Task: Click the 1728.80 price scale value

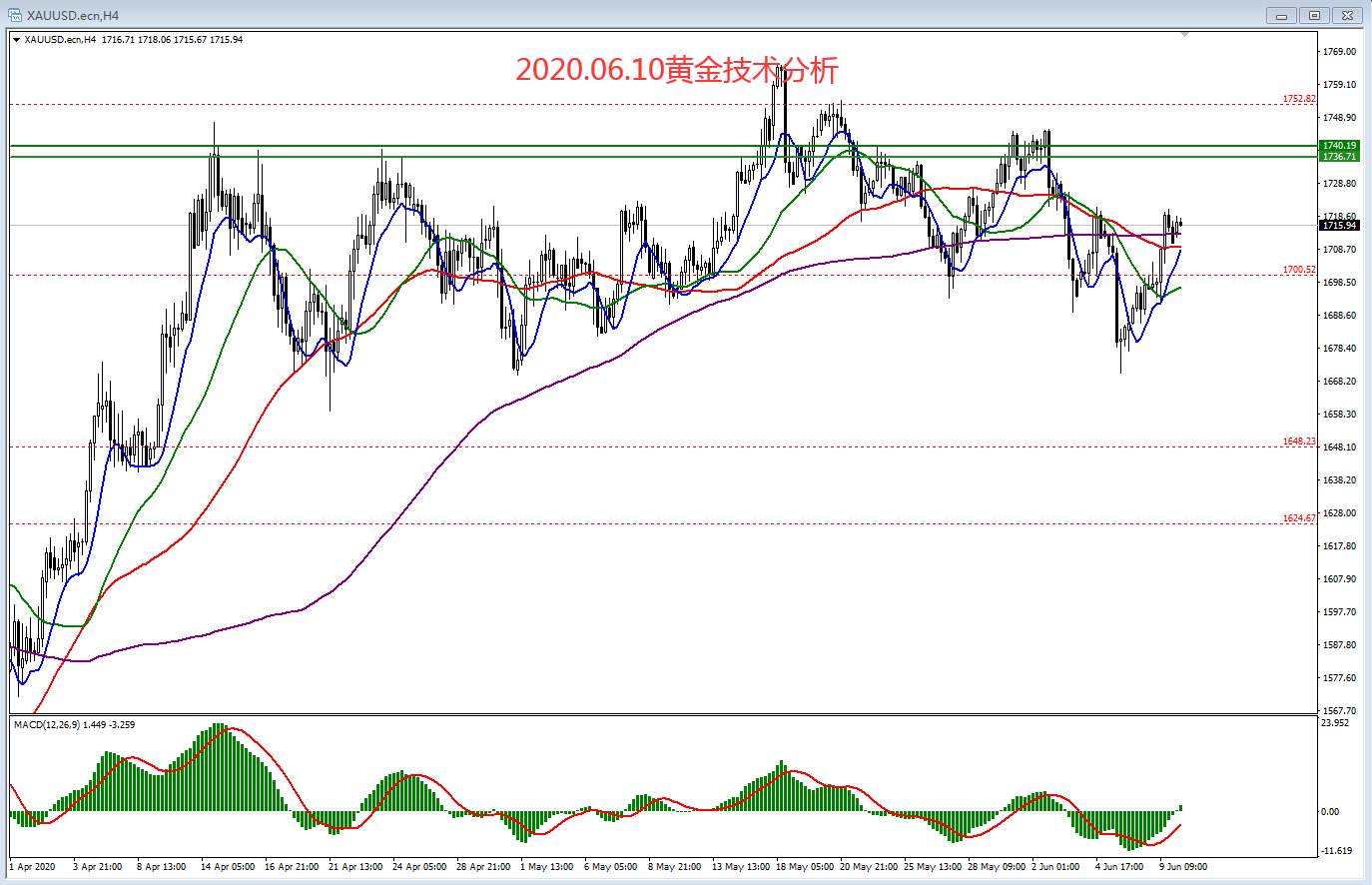Action: click(1339, 184)
